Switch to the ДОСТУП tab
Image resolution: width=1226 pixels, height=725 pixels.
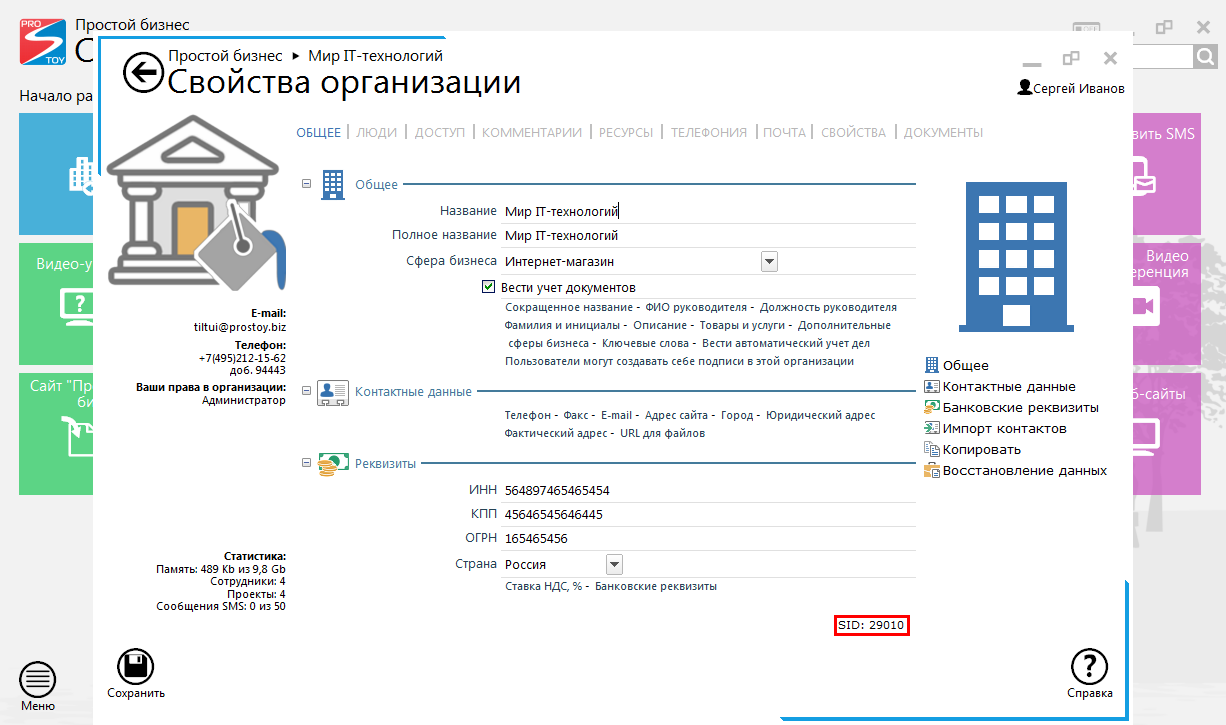(440, 132)
